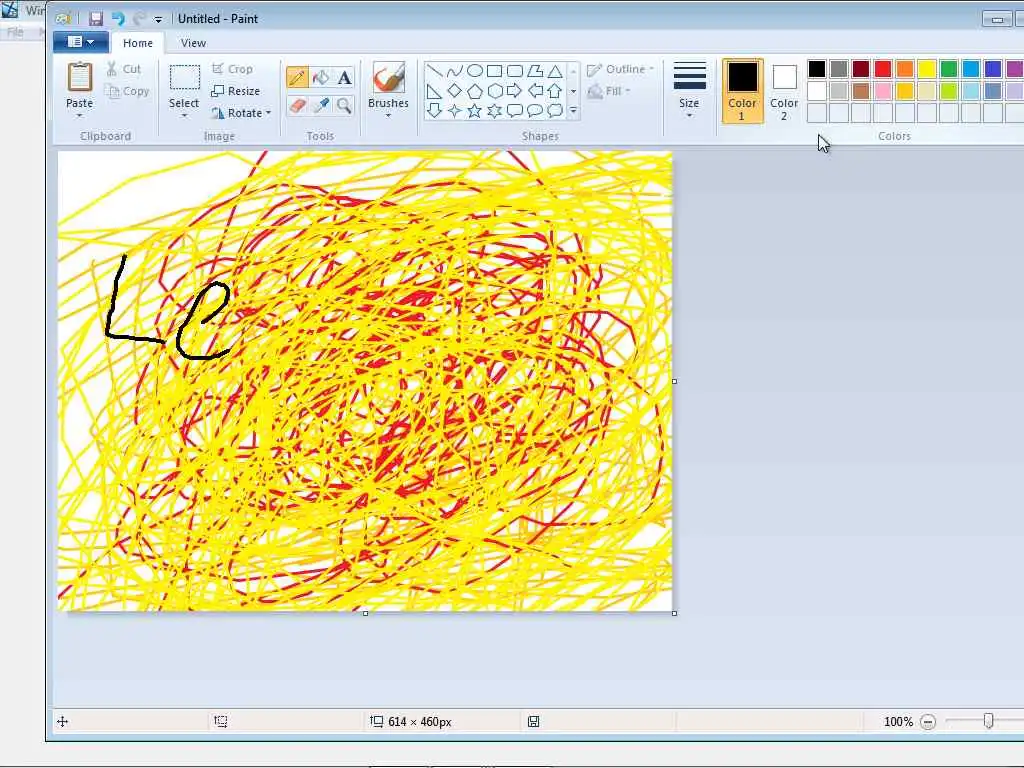This screenshot has width=1024, height=768.
Task: Expand the Shapes gallery more arrow
Action: [x=573, y=111]
